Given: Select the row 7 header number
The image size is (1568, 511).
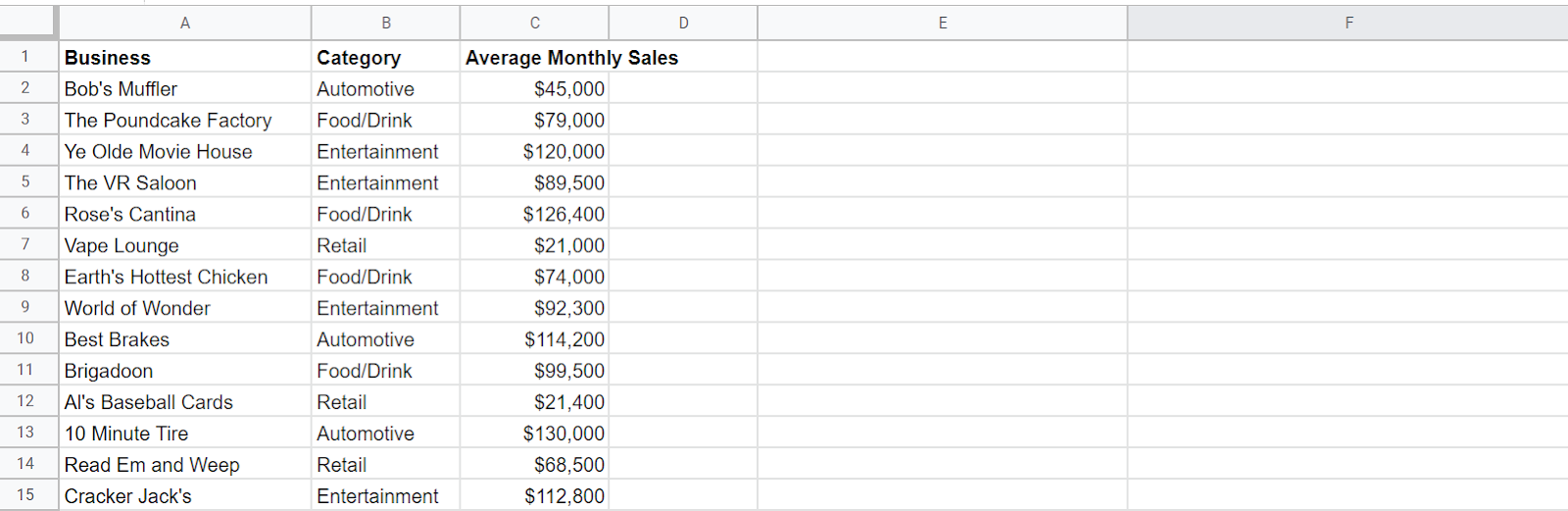Looking at the screenshot, I should click(25, 244).
